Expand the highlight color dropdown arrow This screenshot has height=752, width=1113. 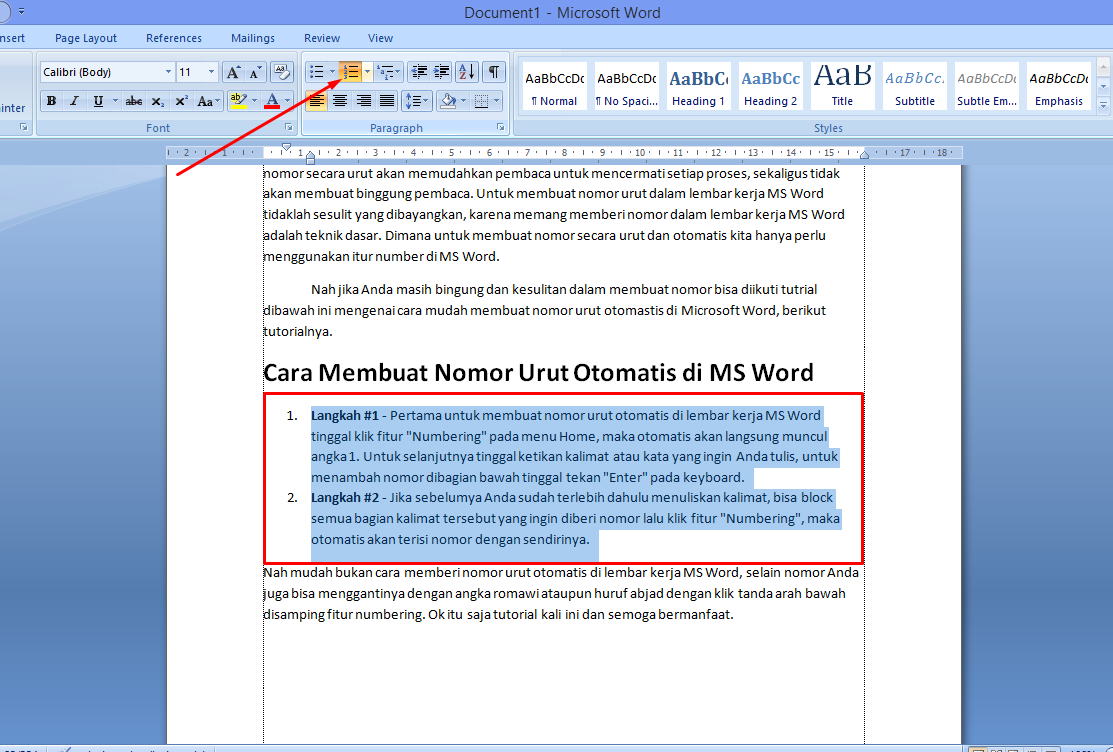coord(253,101)
